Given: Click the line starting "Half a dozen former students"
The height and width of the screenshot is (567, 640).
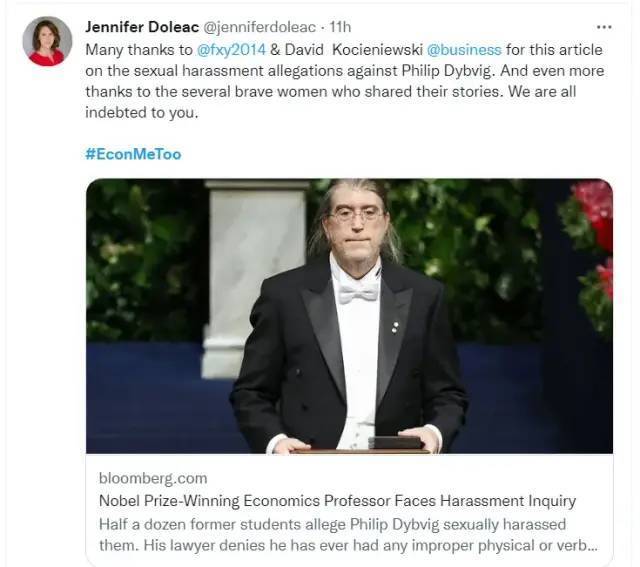Looking at the screenshot, I should (332, 524).
